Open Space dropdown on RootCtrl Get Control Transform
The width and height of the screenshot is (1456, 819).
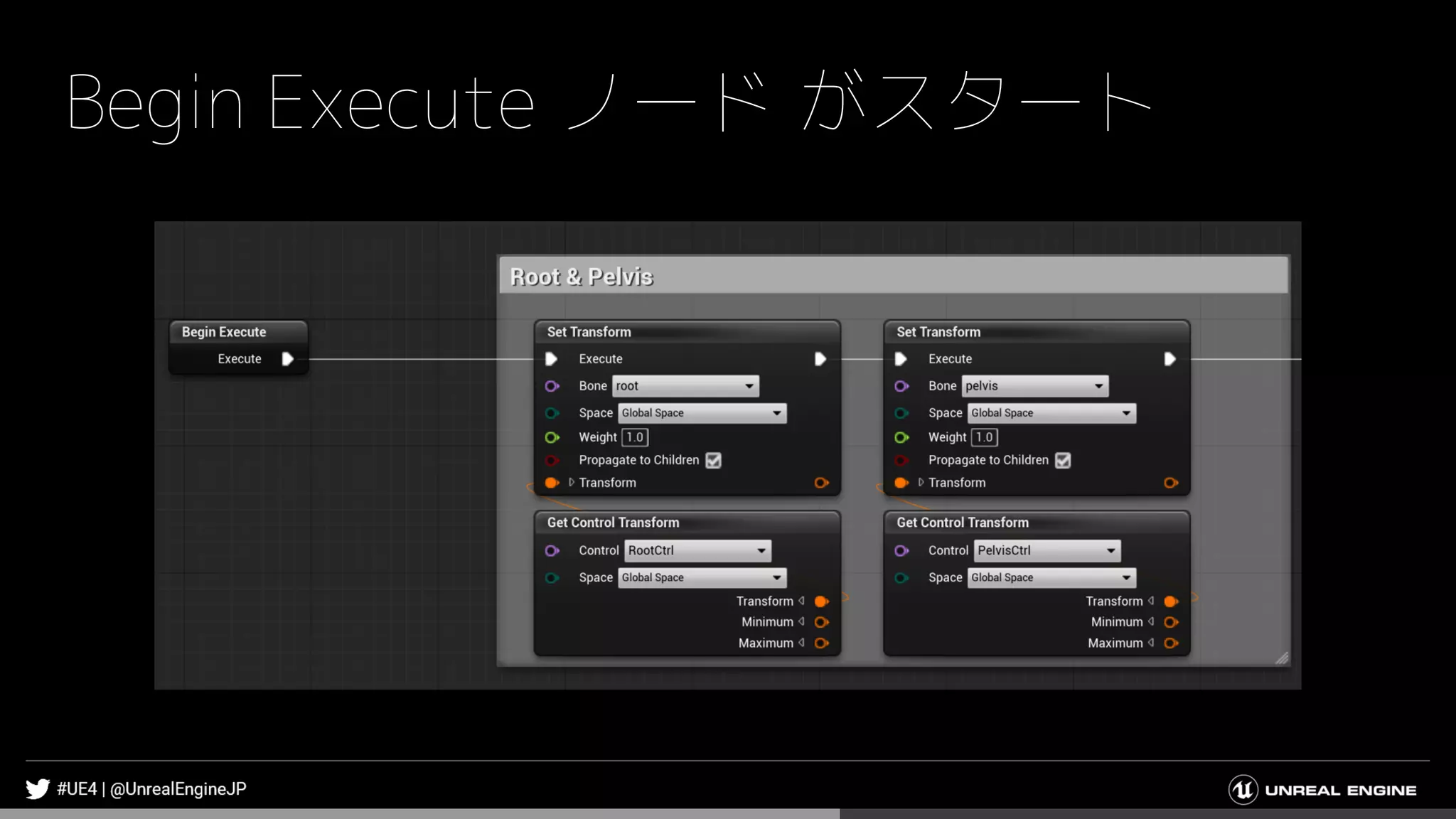(702, 578)
